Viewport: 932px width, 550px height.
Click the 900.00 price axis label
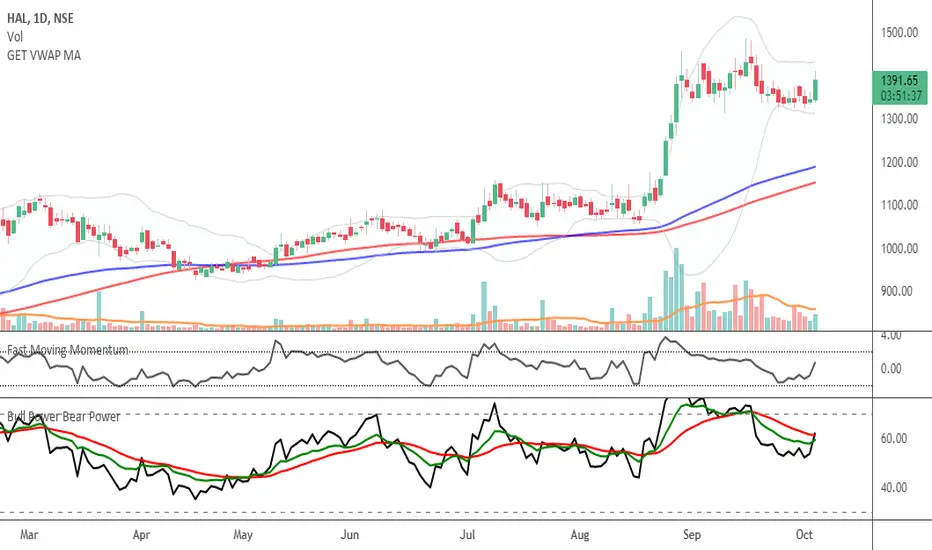pos(896,291)
